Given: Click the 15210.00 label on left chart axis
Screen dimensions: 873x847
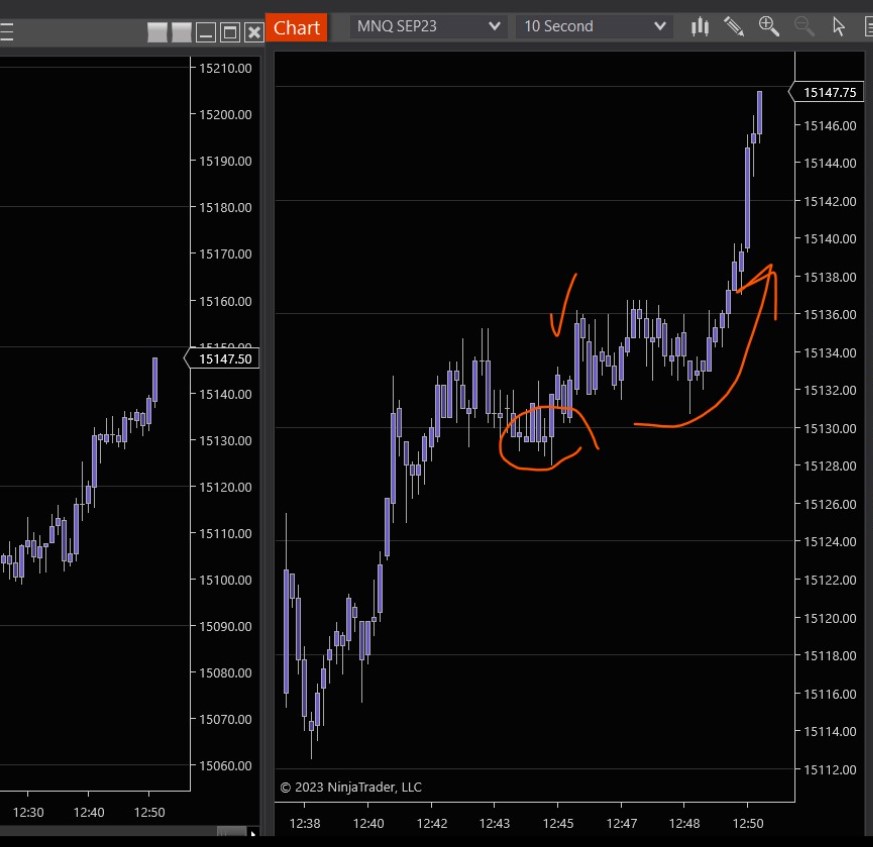Looking at the screenshot, I should click(x=225, y=68).
